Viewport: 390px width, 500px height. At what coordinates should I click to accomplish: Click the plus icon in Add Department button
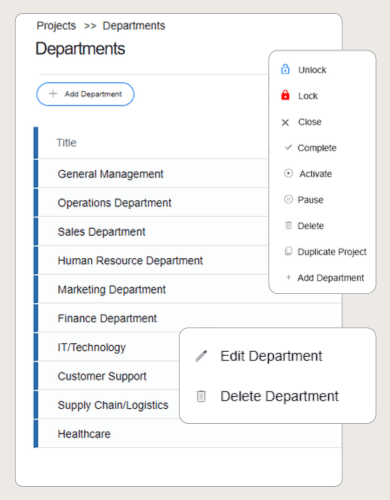click(x=53, y=94)
